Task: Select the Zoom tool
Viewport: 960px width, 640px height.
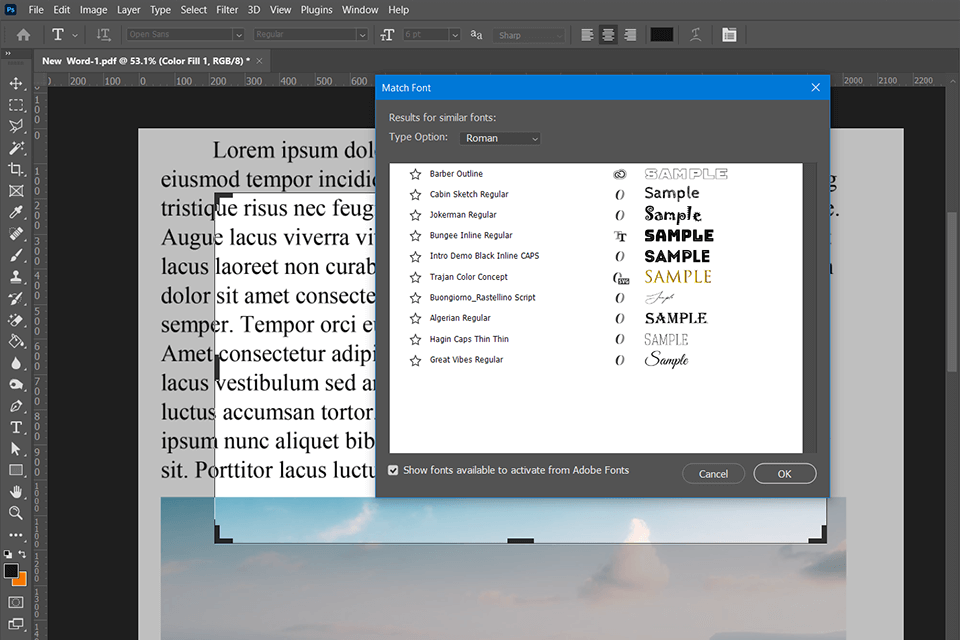Action: pos(16,513)
